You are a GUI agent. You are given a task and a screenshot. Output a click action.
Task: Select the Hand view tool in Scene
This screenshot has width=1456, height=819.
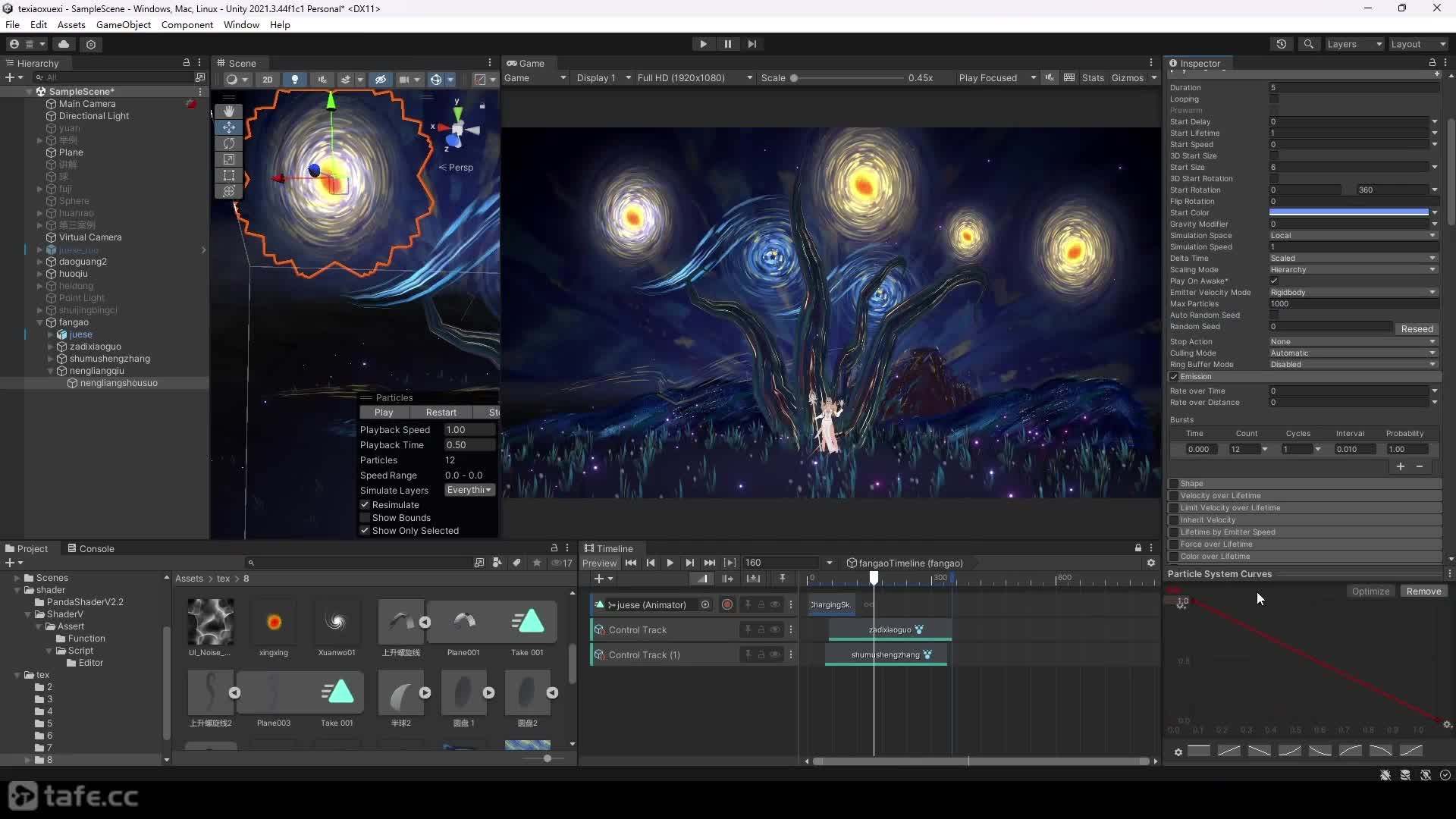click(x=228, y=111)
